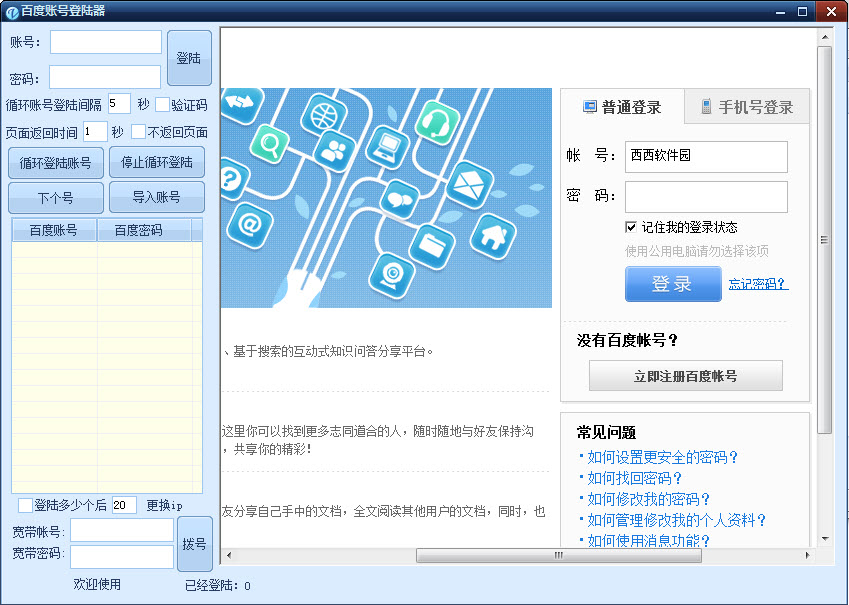This screenshot has height=605, width=849.
Task: Click the horizontal scrollbar thumb
Action: [558, 555]
